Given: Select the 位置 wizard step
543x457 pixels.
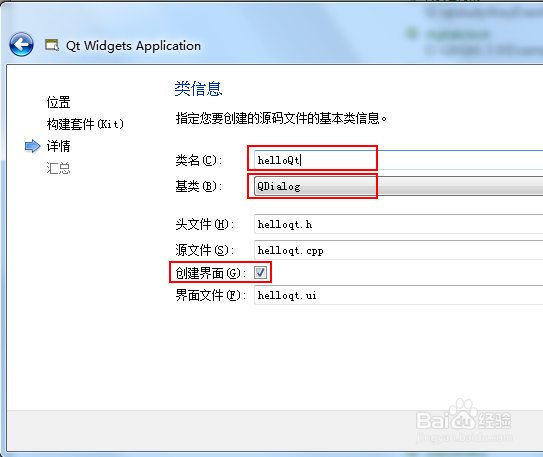Looking at the screenshot, I should [x=59, y=102].
